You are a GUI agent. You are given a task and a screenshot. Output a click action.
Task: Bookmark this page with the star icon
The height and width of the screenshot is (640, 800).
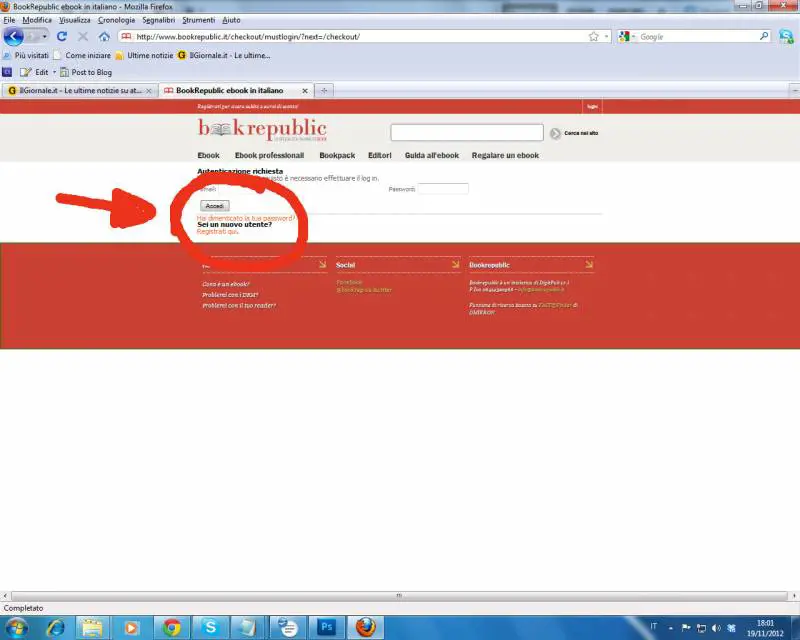click(x=593, y=37)
